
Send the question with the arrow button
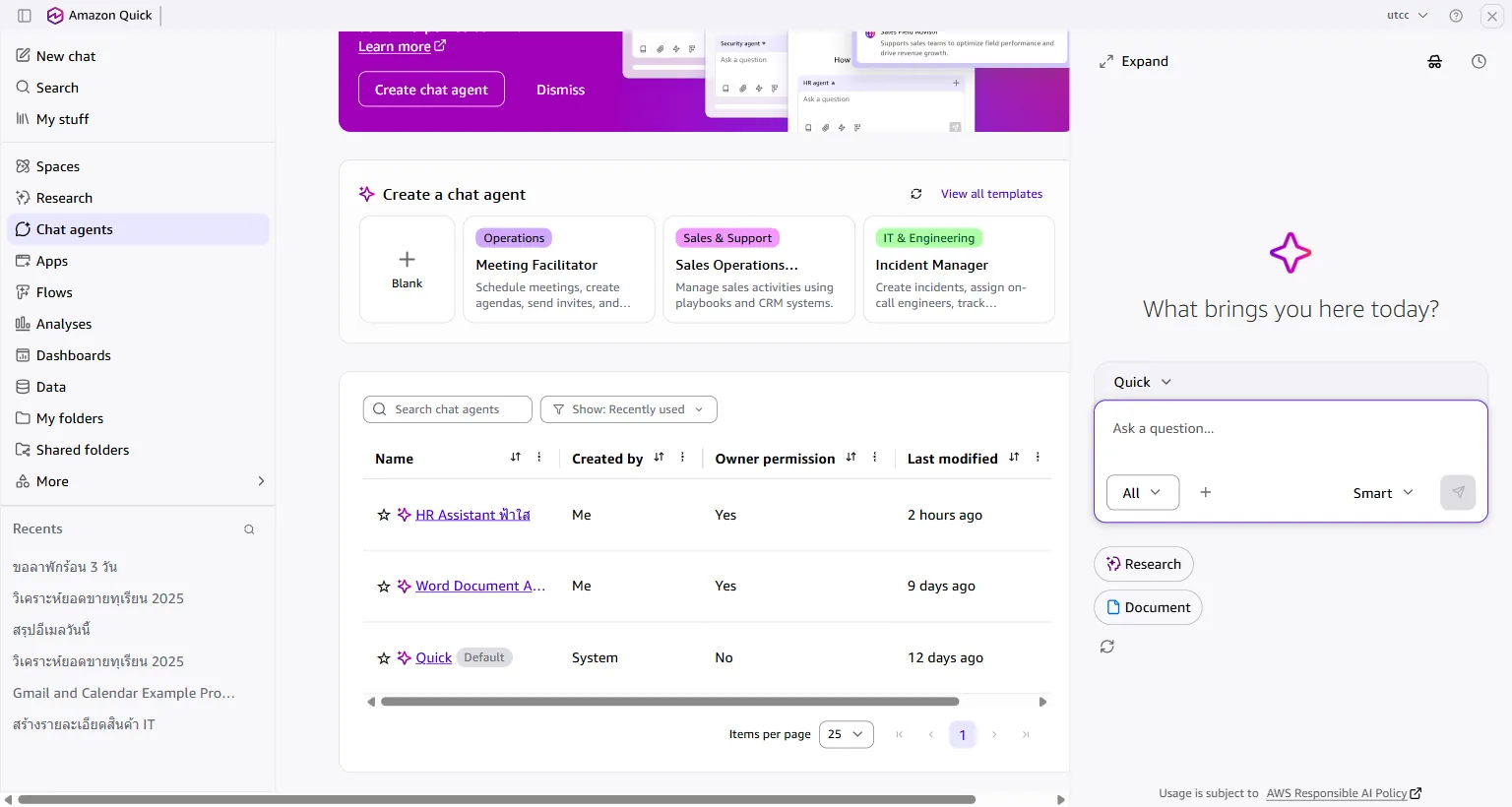point(1458,492)
